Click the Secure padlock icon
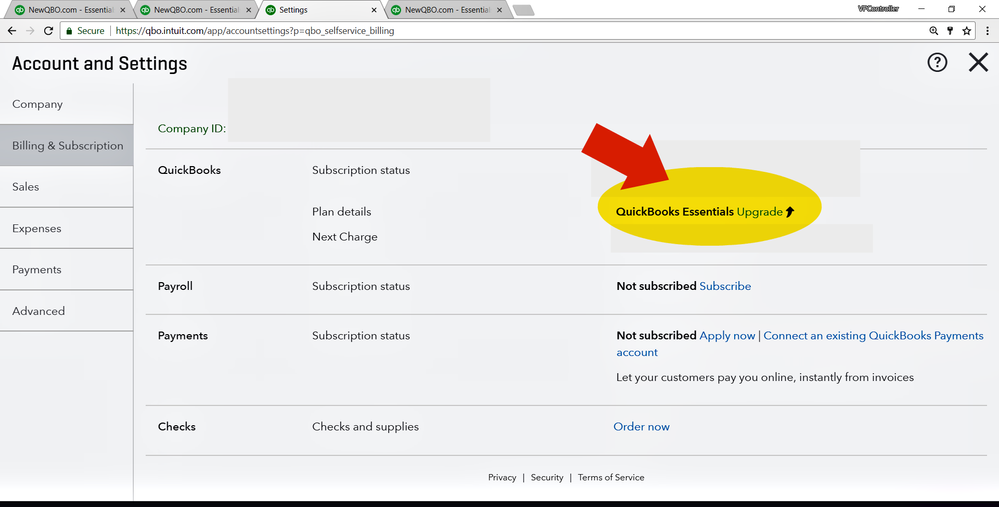Viewport: 999px width, 507px height. coord(69,31)
